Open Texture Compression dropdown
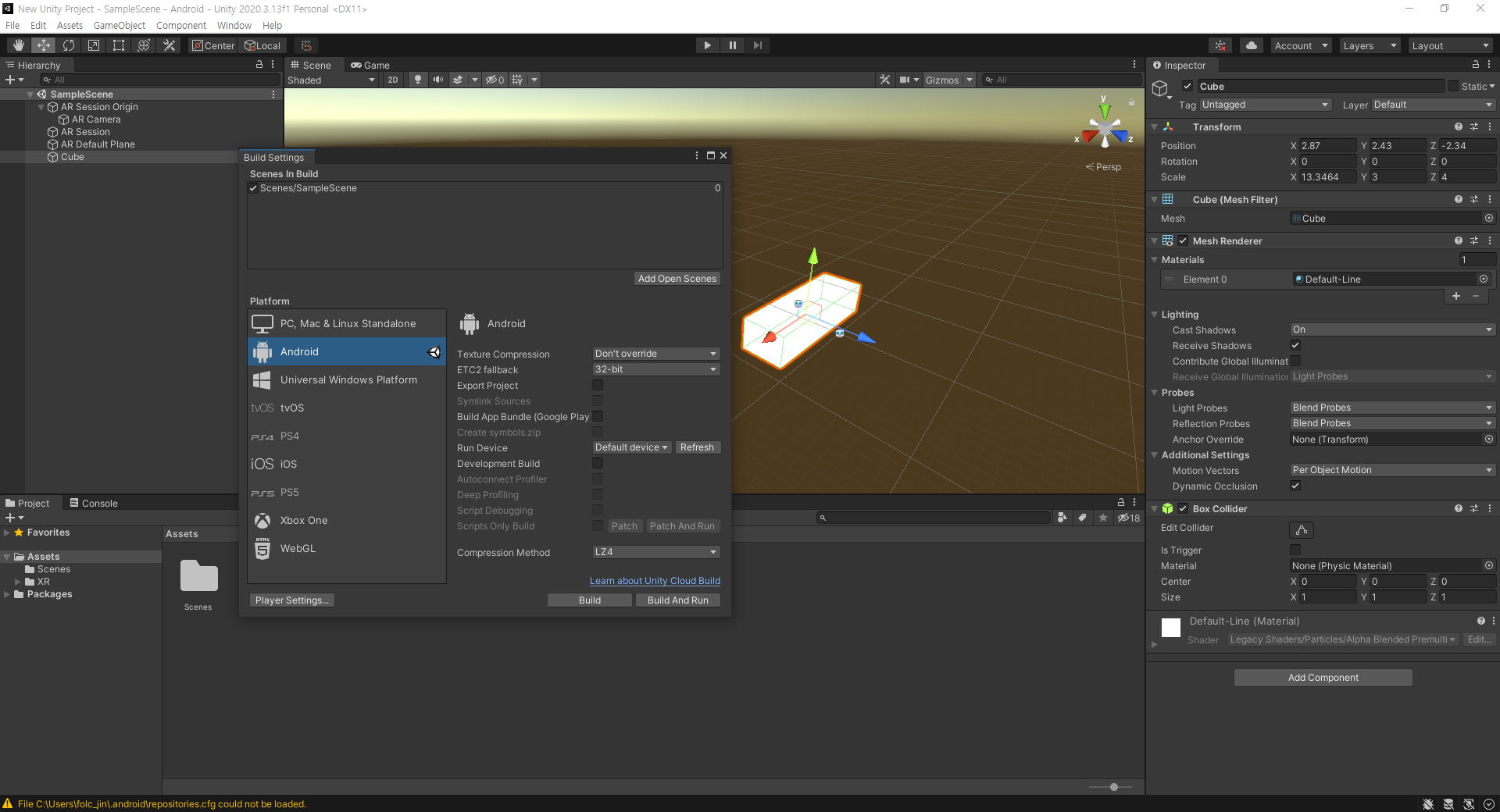The height and width of the screenshot is (812, 1500). coord(656,354)
